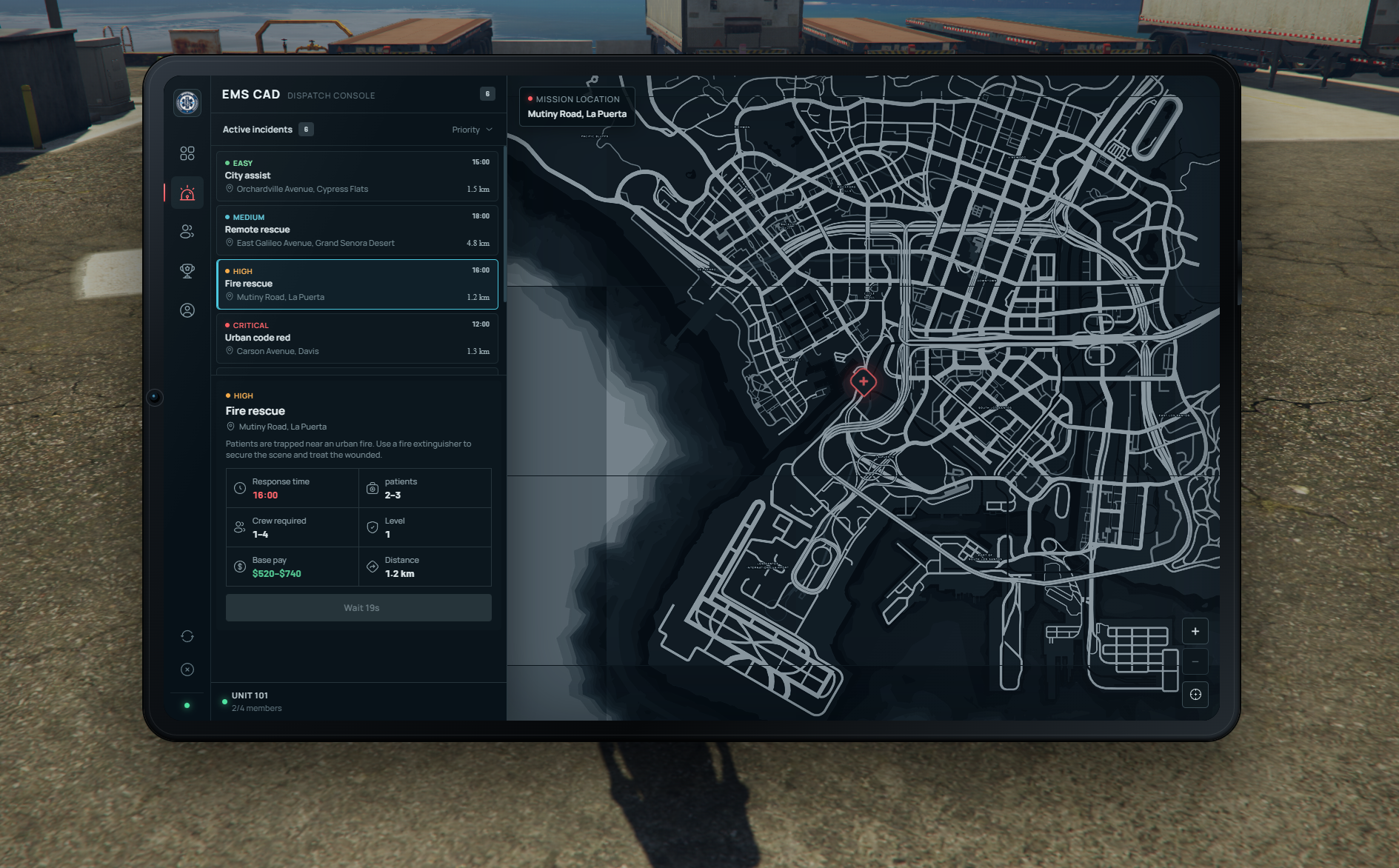Image resolution: width=1399 pixels, height=868 pixels.
Task: Click the 4.8 km distance on Remote rescue
Action: [478, 243]
